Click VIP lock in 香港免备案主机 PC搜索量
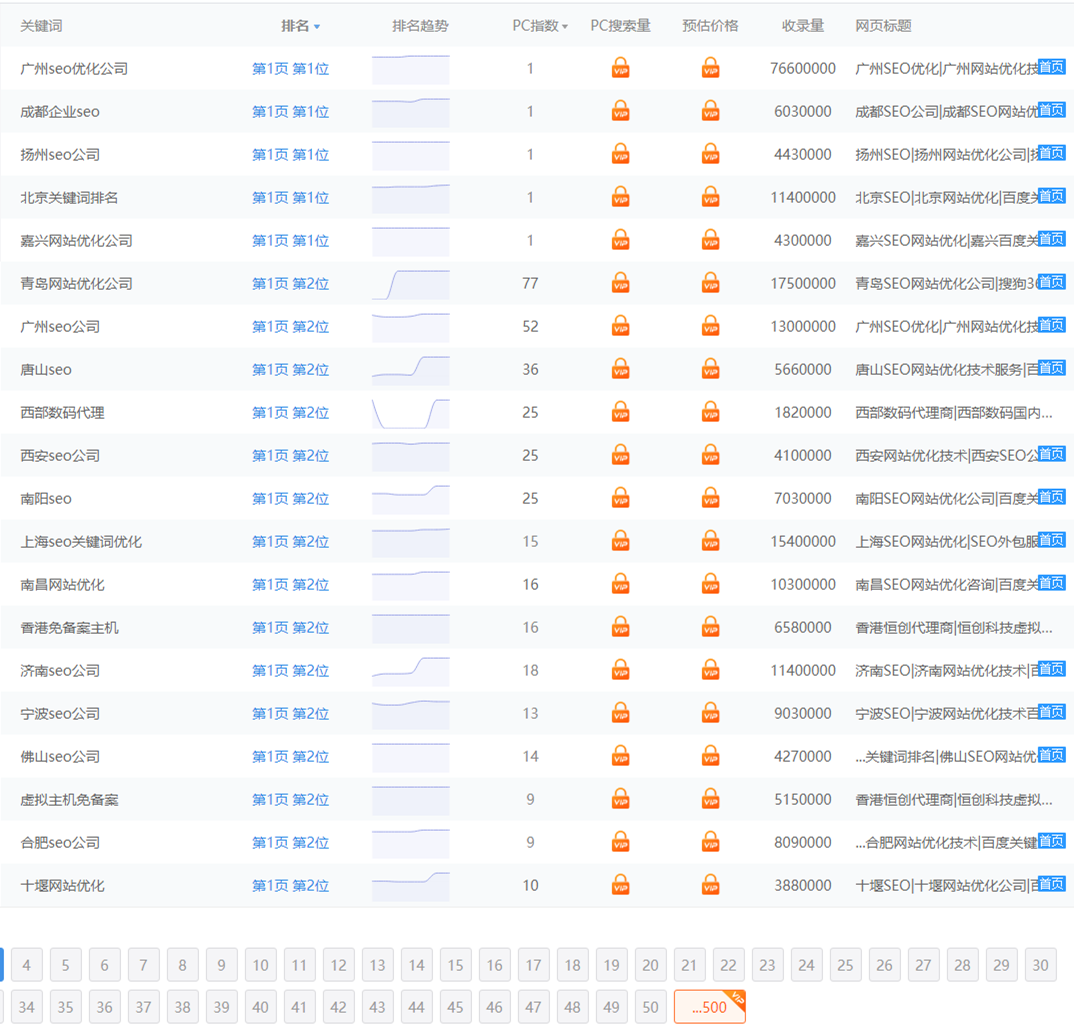1074x1036 pixels. pos(620,628)
